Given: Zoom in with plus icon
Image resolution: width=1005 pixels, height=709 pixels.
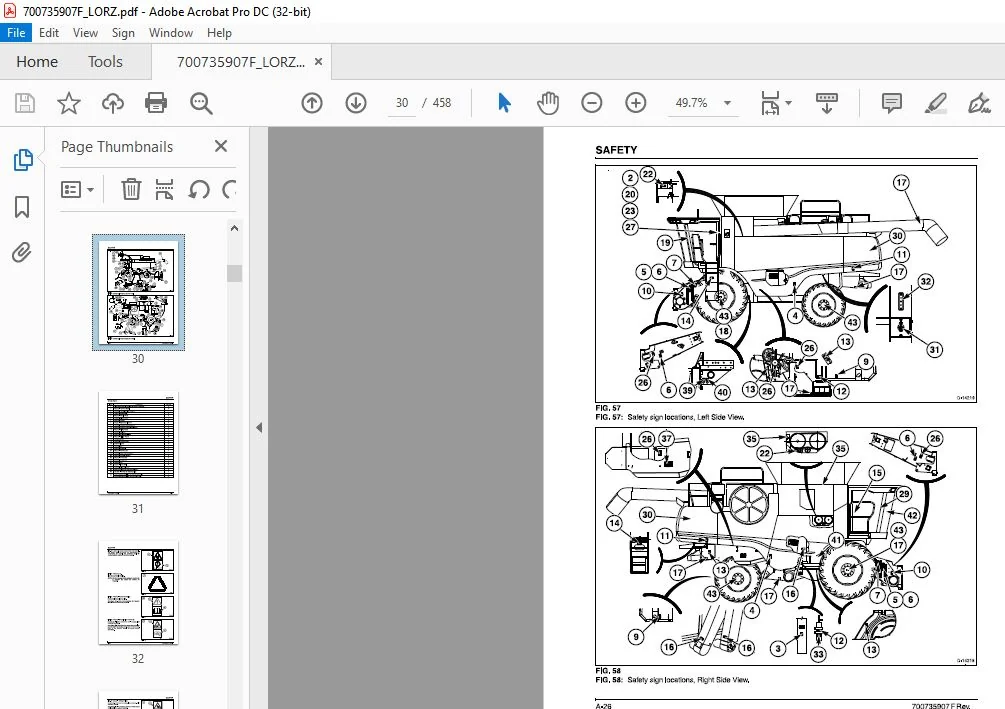Looking at the screenshot, I should point(636,103).
